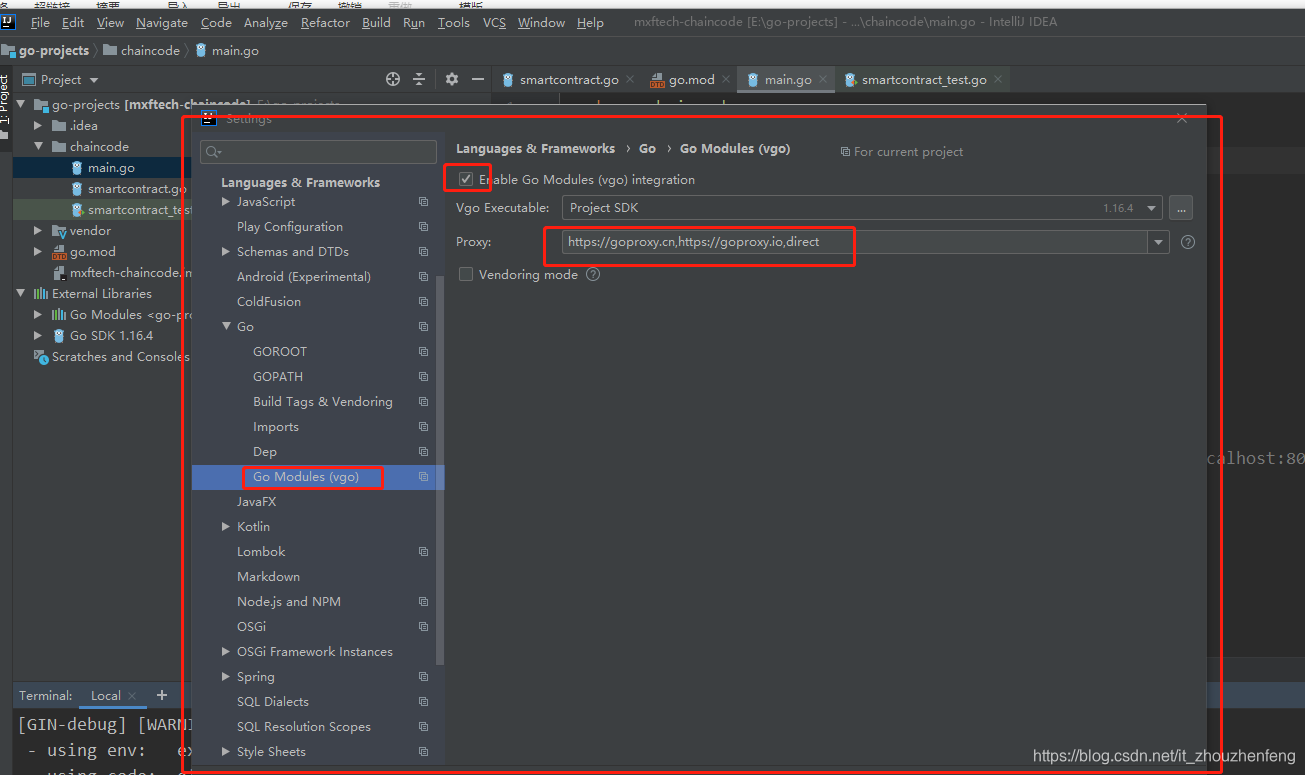Open the VCS menu

point(494,22)
